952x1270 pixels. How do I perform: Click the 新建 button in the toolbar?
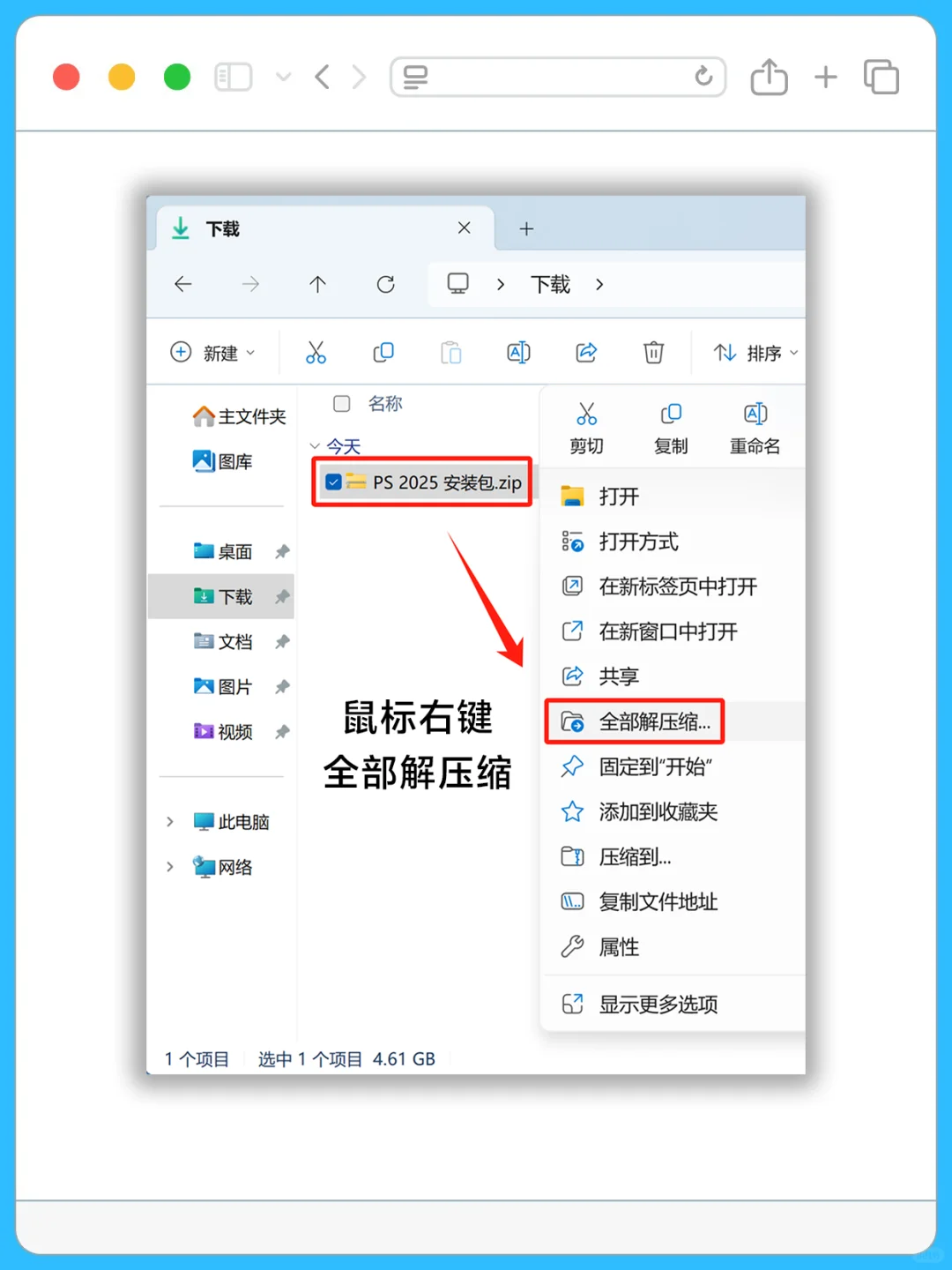212,353
